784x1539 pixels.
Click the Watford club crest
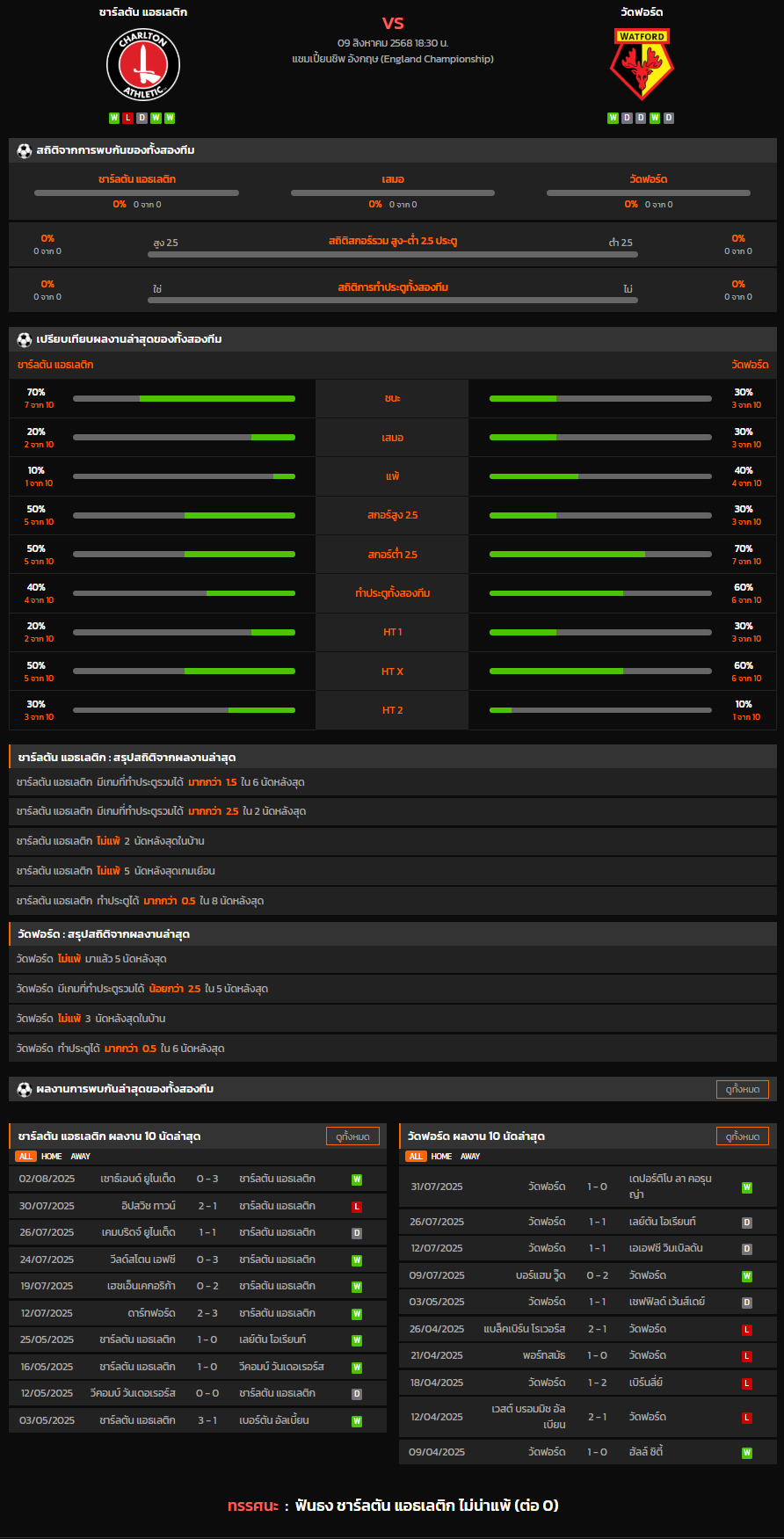(x=642, y=64)
